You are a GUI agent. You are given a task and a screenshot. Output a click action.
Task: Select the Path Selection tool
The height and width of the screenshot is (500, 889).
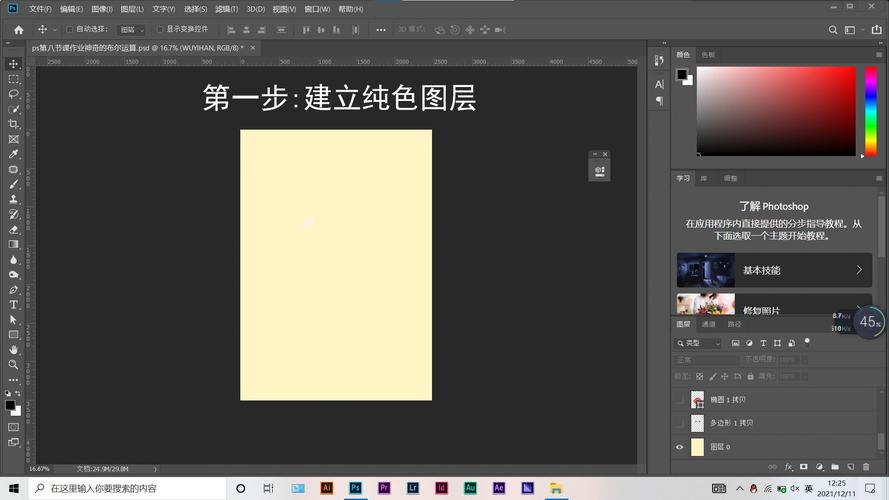(14, 320)
